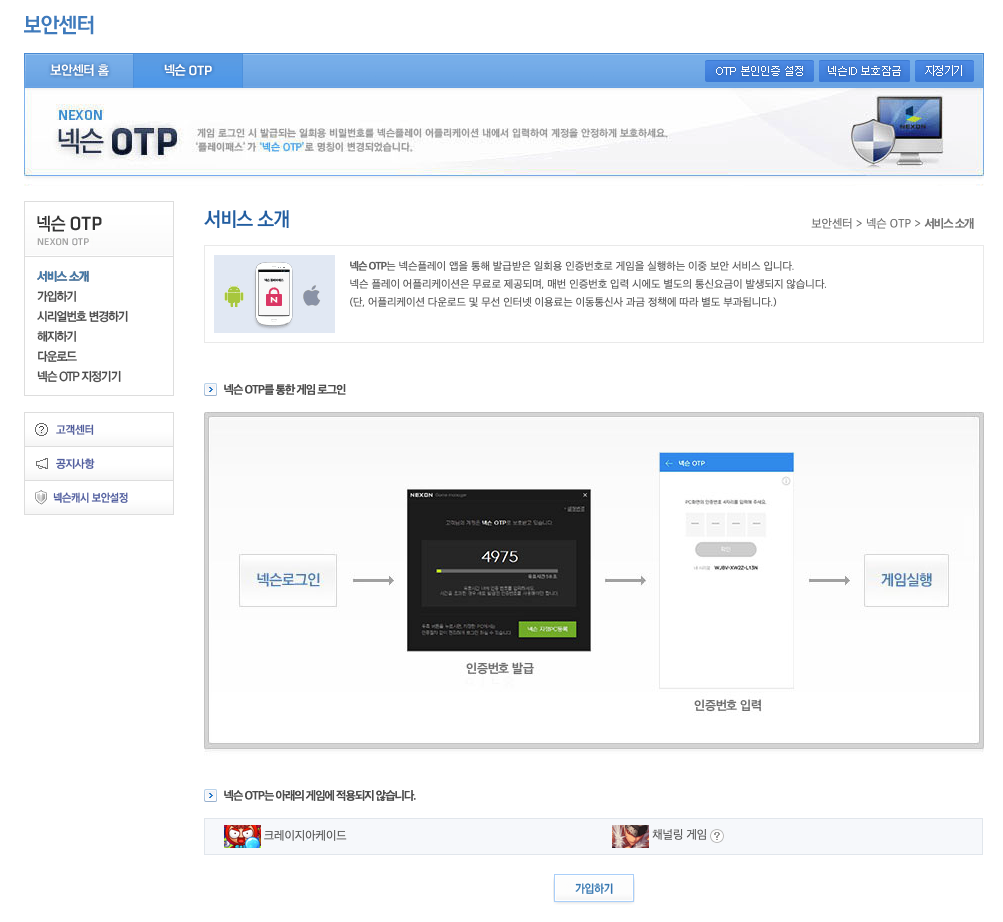Image resolution: width=1003 pixels, height=922 pixels.
Task: Click the Apple logo icon
Action: 312,296
